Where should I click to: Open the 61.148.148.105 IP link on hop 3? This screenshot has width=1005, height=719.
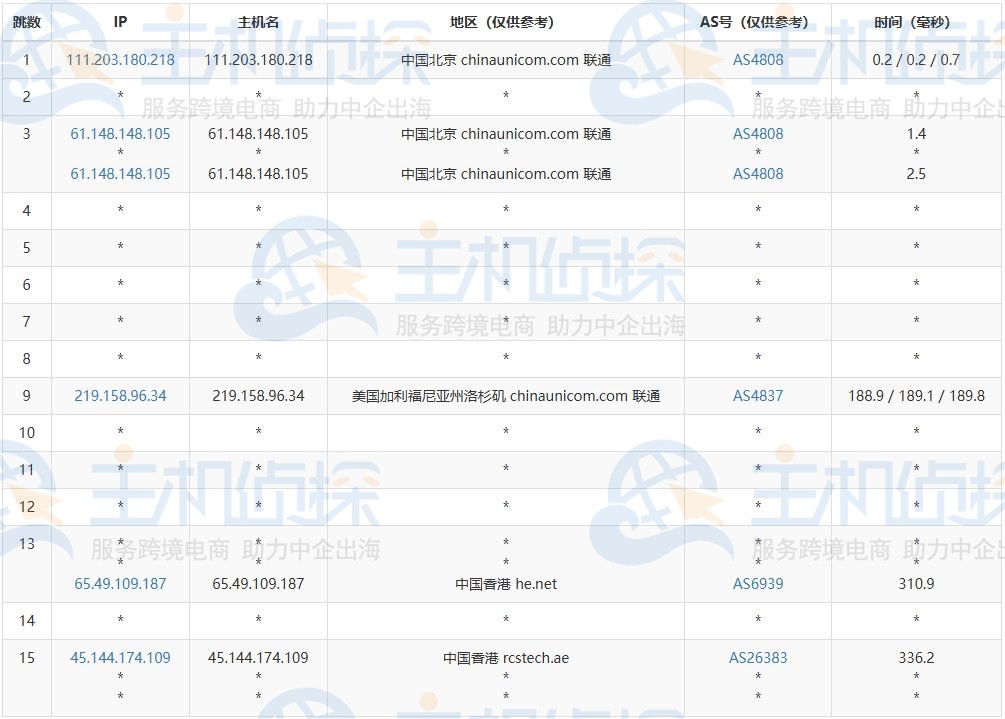[x=120, y=133]
